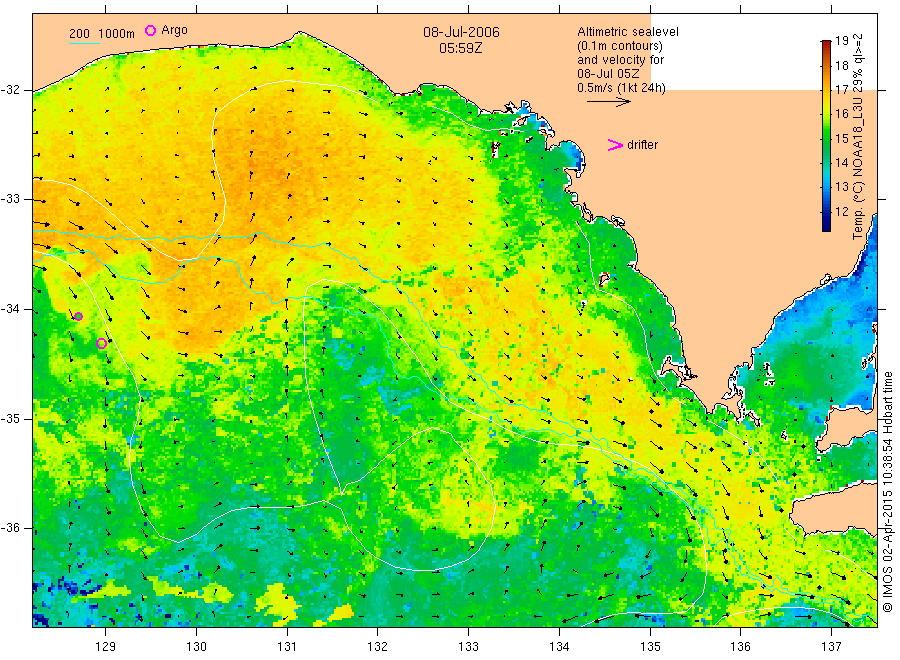Click the -34 latitude axis label
This screenshot has height=660, width=900.
point(10,309)
